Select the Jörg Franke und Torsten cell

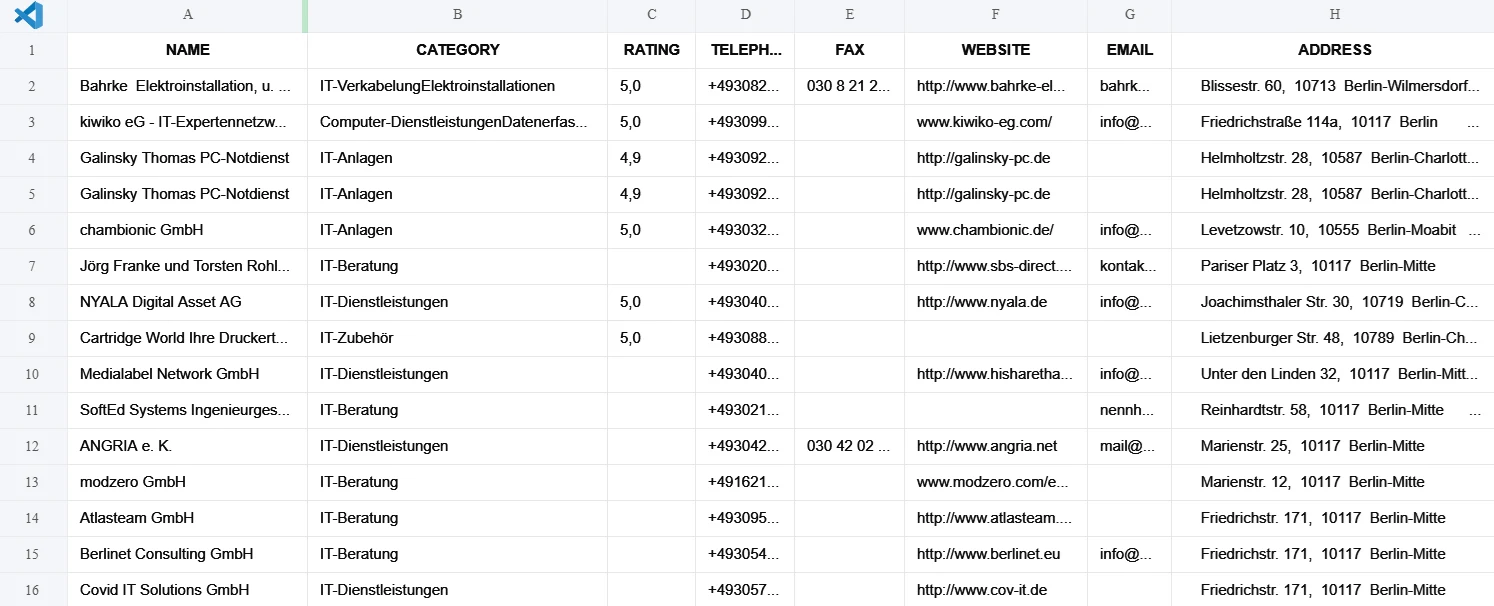(x=188, y=266)
